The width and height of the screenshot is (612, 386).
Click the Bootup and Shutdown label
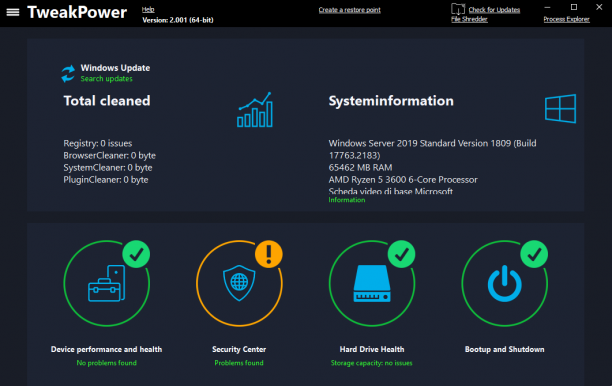pos(505,349)
